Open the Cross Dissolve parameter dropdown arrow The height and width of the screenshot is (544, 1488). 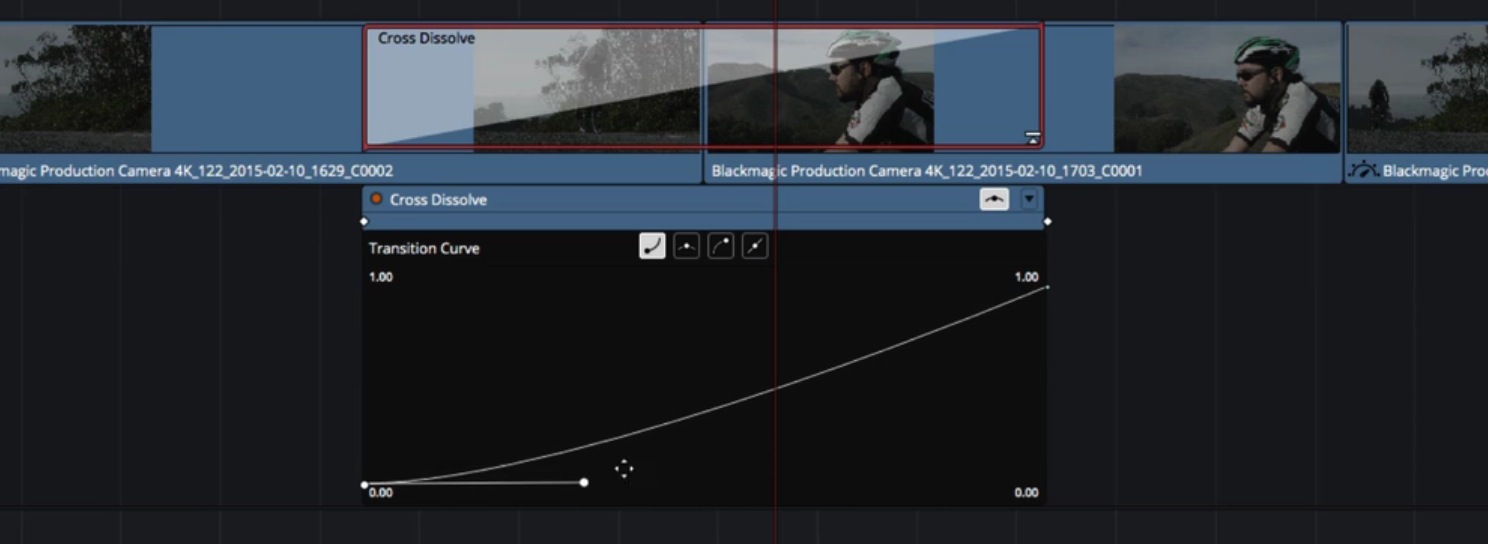pyautogui.click(x=1029, y=199)
